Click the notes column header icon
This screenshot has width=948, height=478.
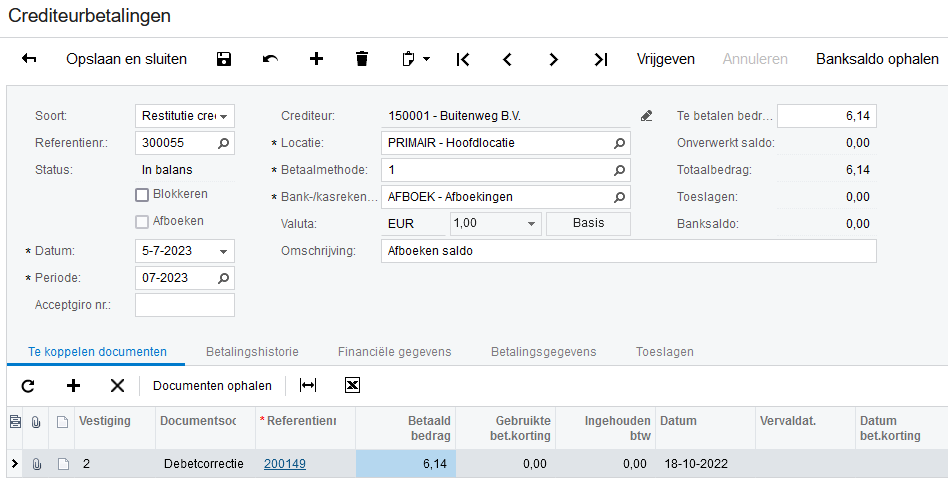coord(62,422)
